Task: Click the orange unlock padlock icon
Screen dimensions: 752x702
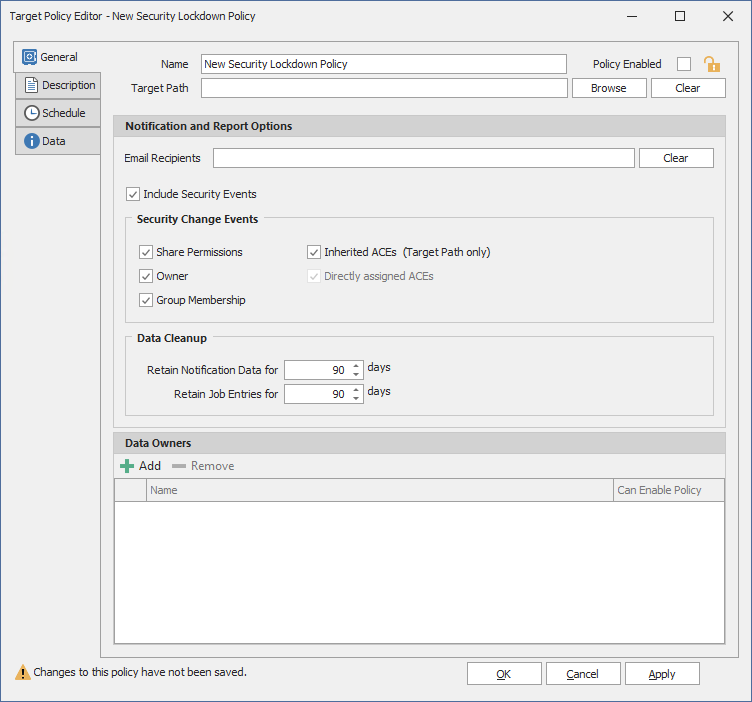Action: click(x=711, y=64)
